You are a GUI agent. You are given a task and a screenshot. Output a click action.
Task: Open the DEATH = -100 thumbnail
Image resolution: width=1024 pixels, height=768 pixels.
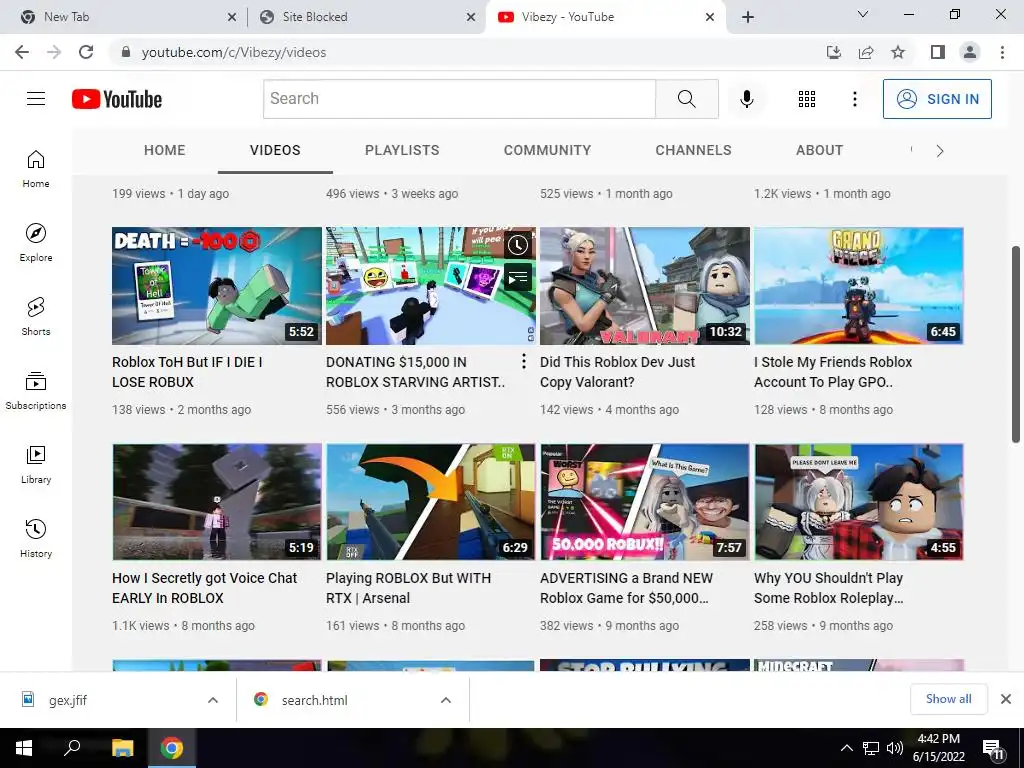(x=217, y=286)
